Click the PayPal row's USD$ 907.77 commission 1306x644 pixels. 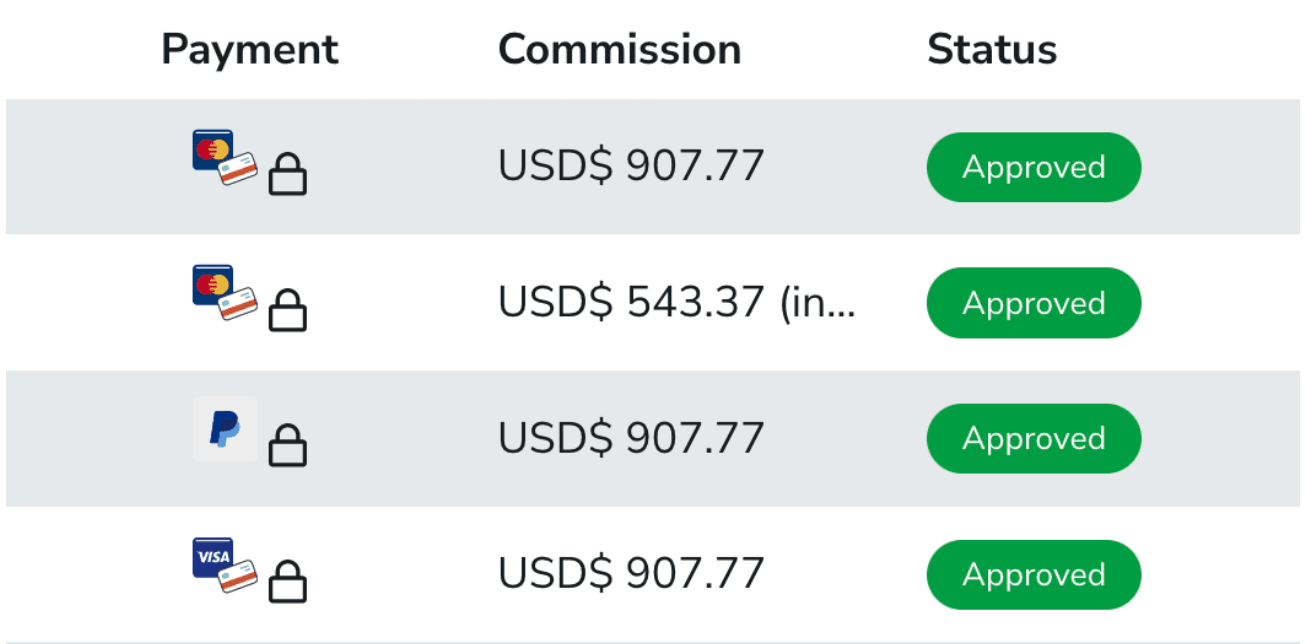631,439
